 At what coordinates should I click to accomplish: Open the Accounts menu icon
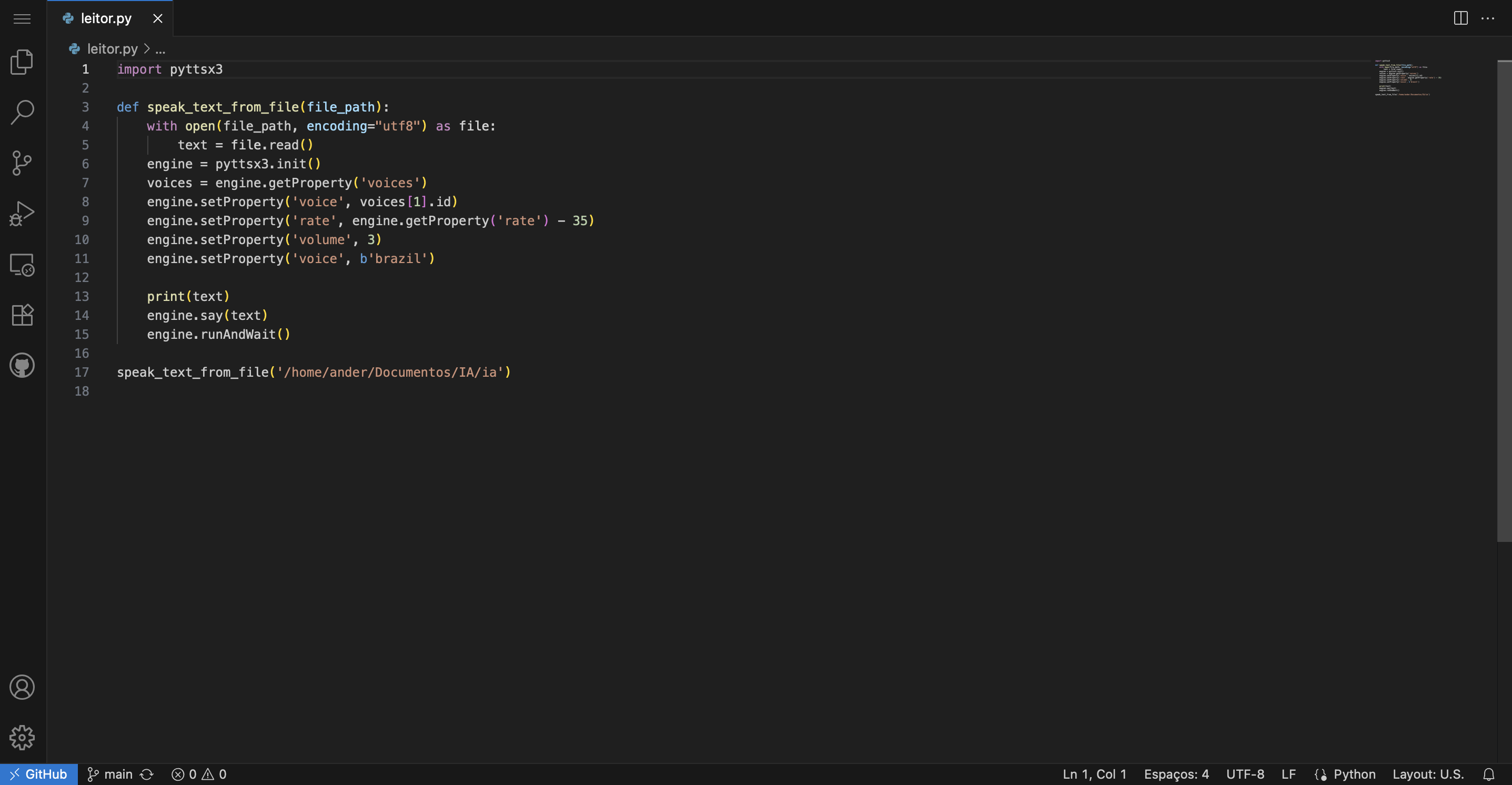pos(22,687)
